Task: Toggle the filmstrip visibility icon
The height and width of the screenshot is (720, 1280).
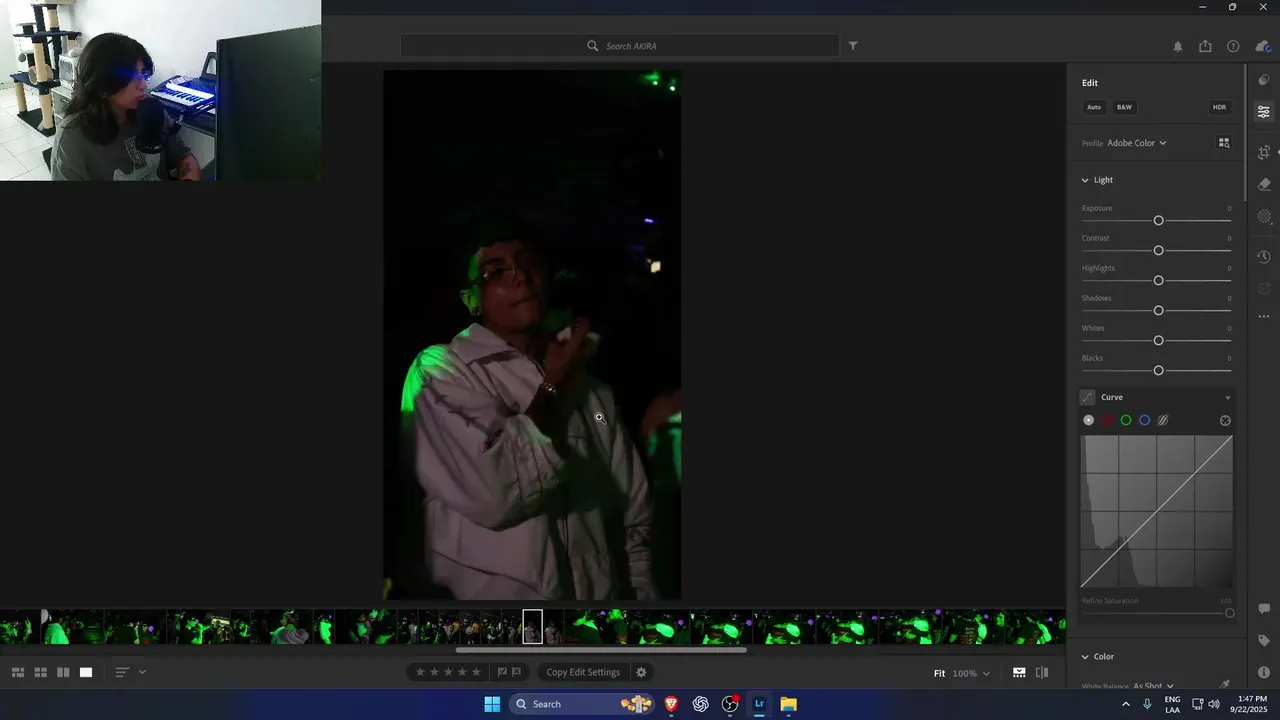Action: click(1019, 673)
